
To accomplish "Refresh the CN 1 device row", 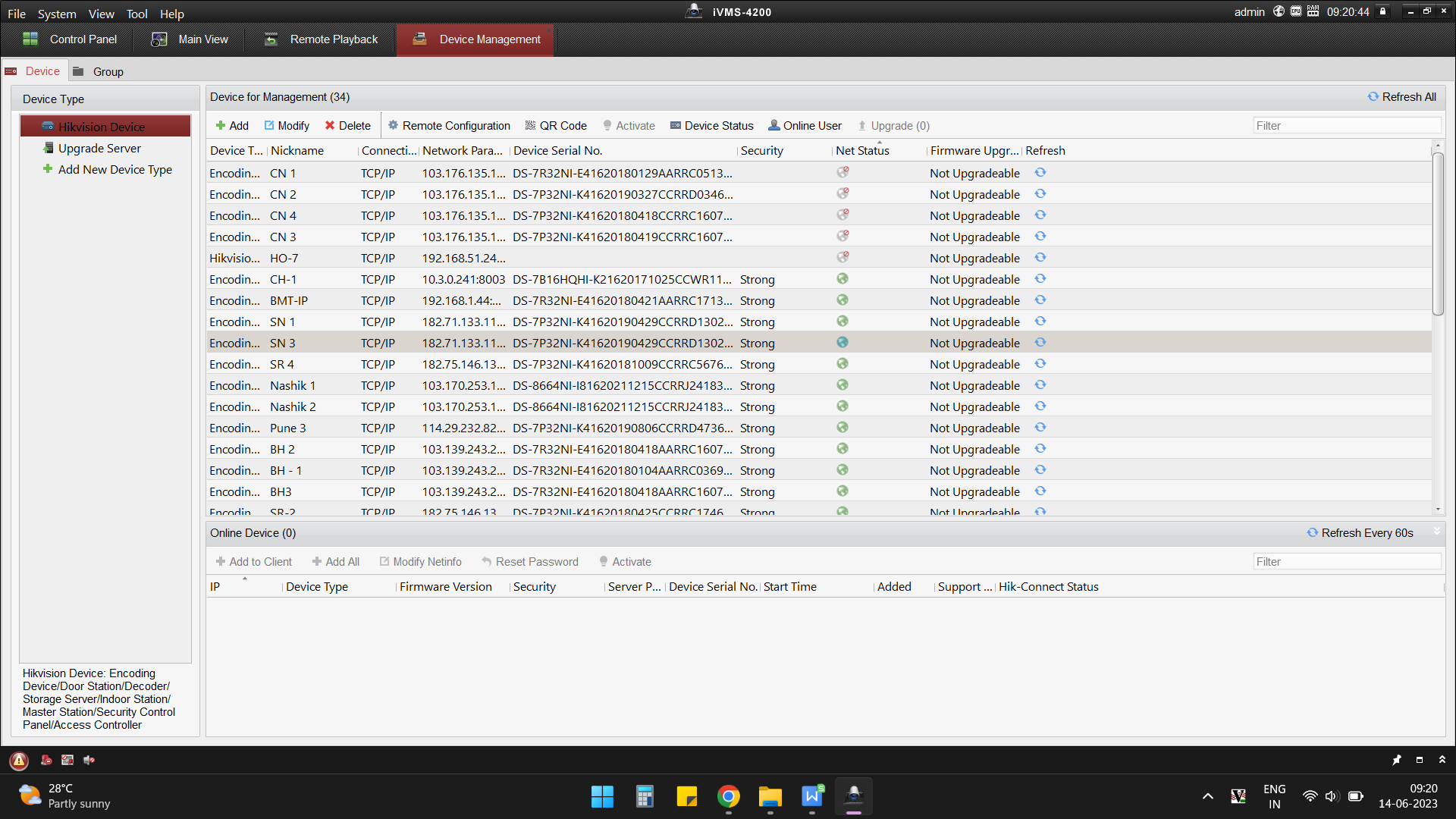I will point(1040,173).
